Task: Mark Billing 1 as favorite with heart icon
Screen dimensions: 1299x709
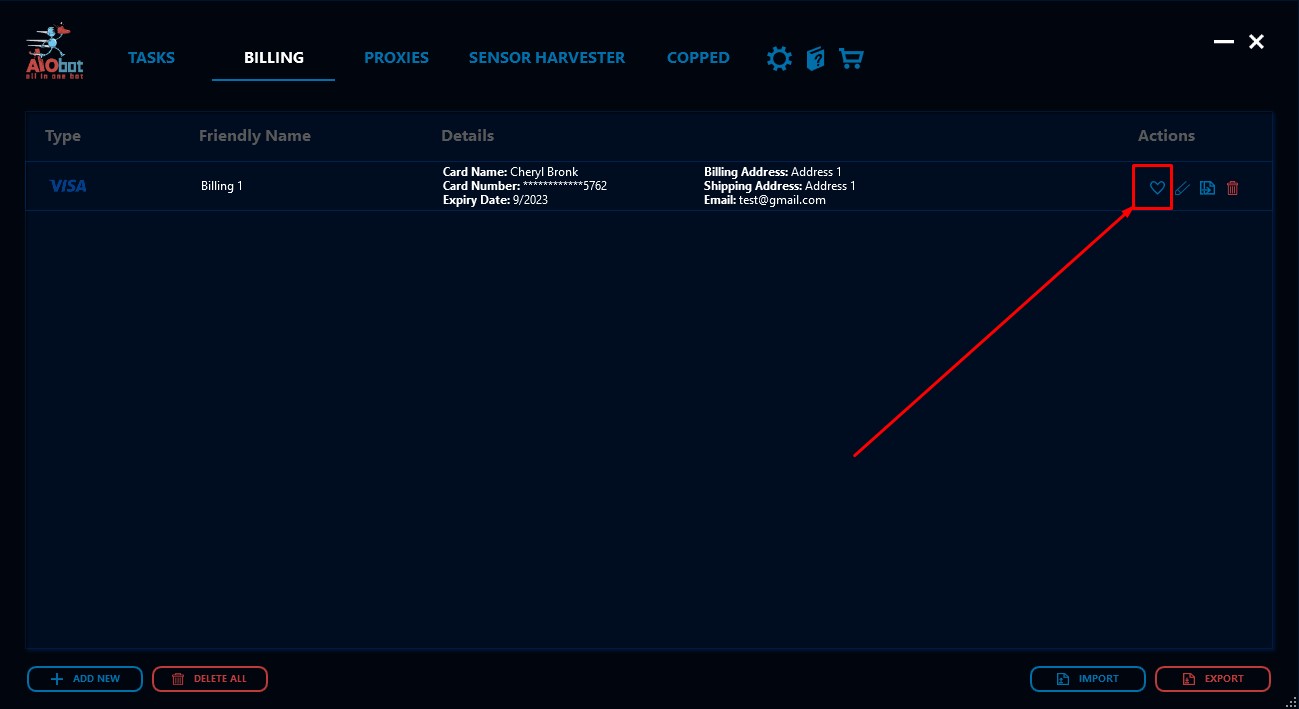Action: click(x=1157, y=187)
